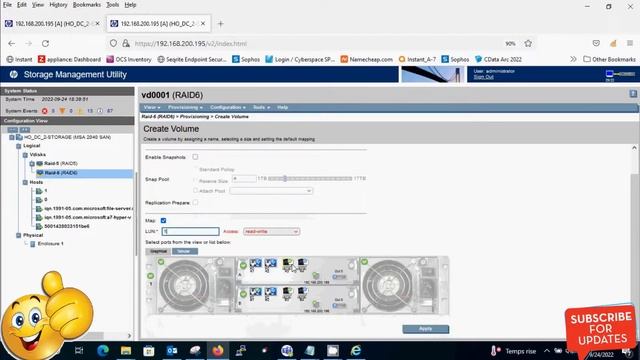Expand the Raid-5 (RAID5) node

point(32,164)
